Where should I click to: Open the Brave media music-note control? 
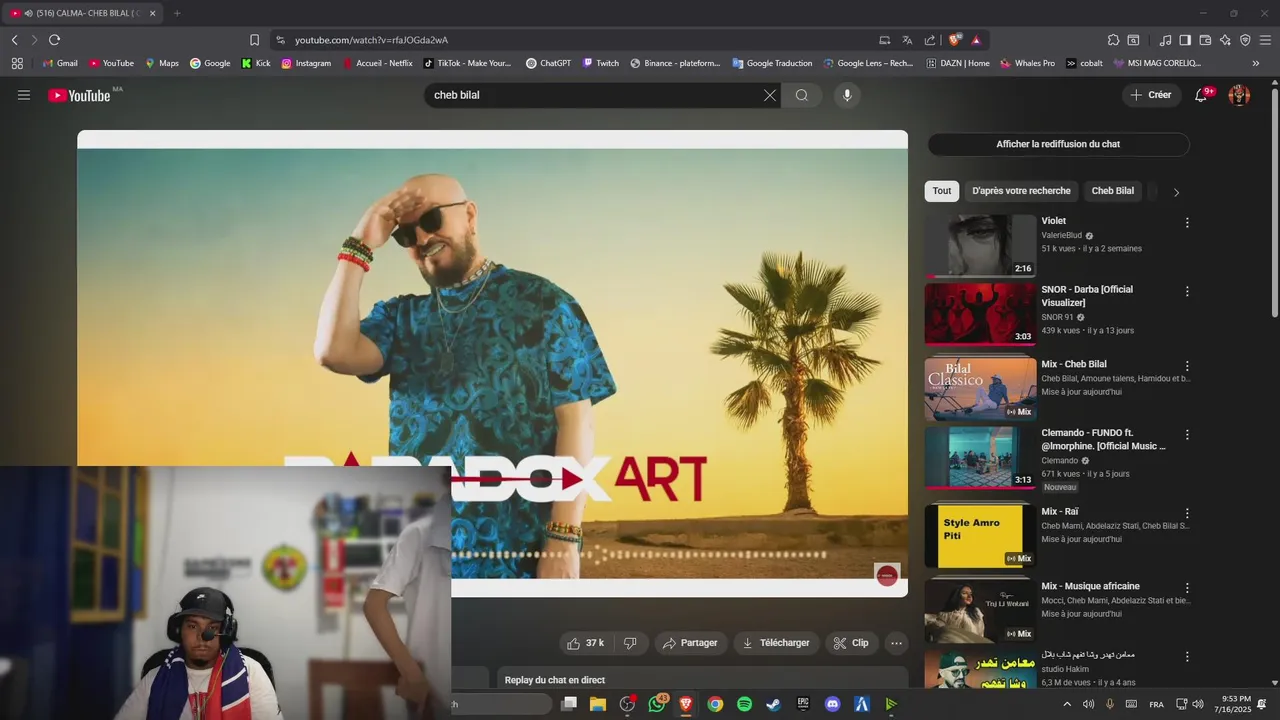tap(1165, 40)
